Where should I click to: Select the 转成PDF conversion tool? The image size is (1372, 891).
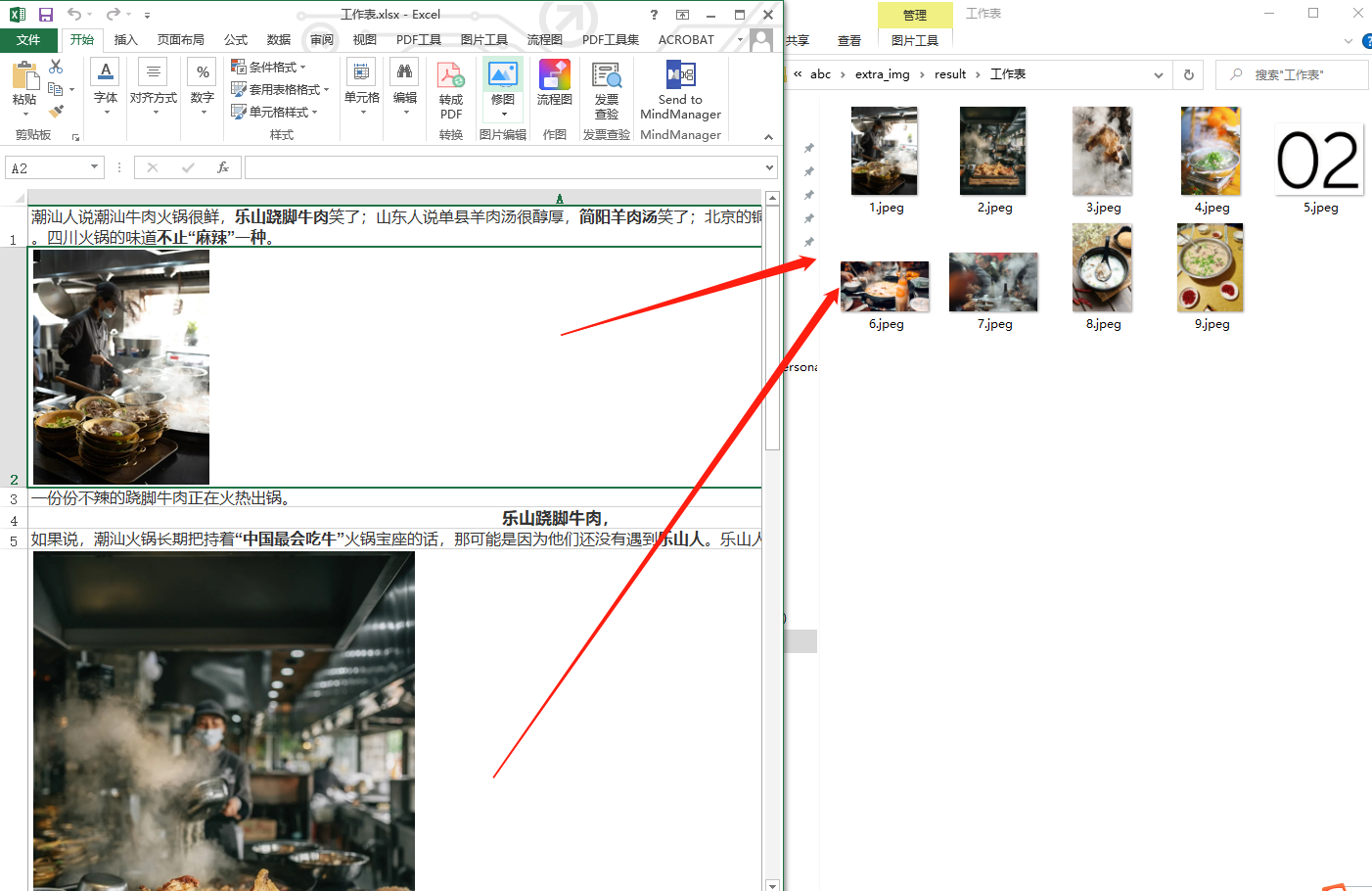(x=450, y=88)
